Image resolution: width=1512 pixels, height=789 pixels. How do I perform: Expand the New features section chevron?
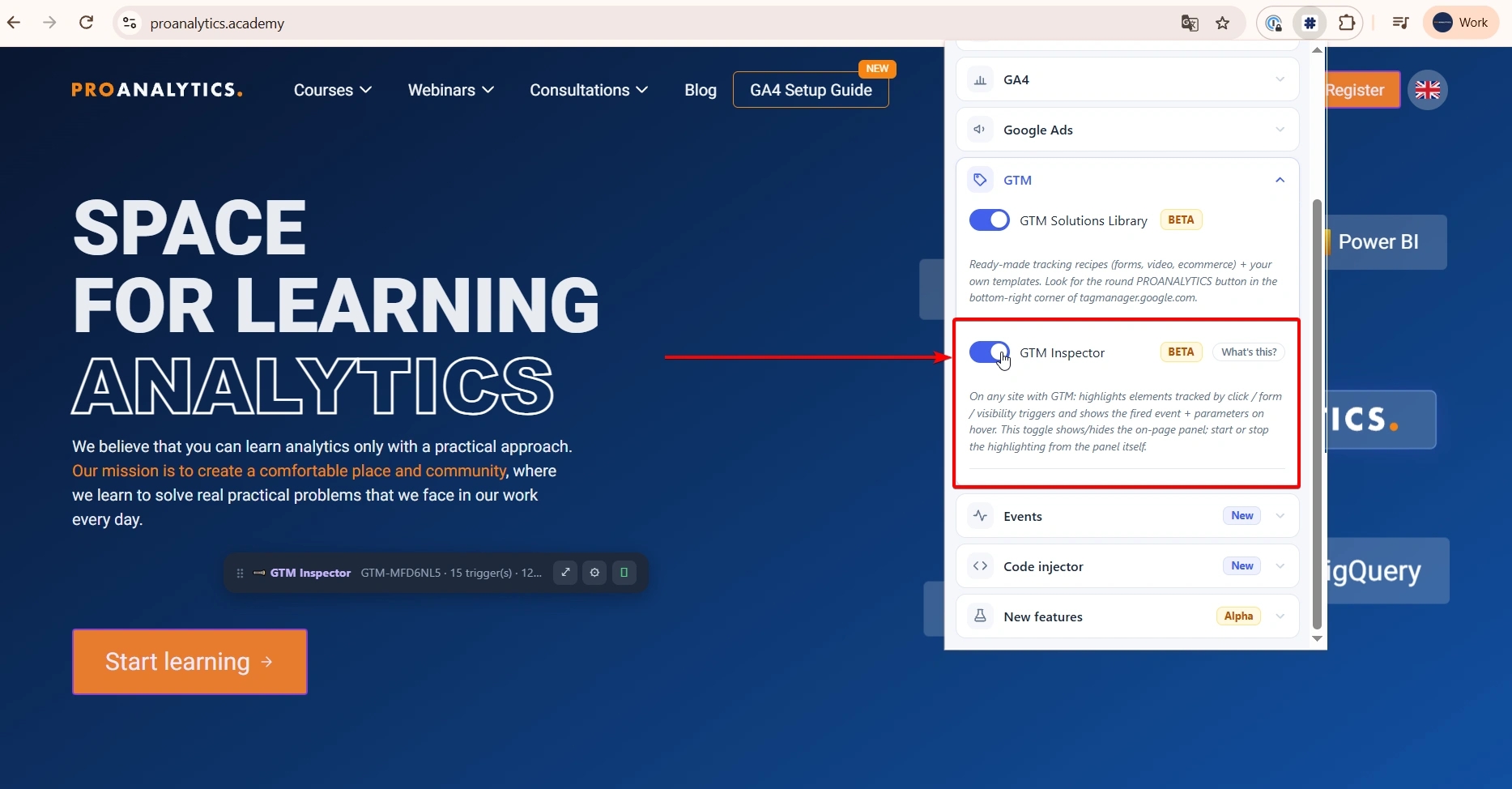(1280, 616)
